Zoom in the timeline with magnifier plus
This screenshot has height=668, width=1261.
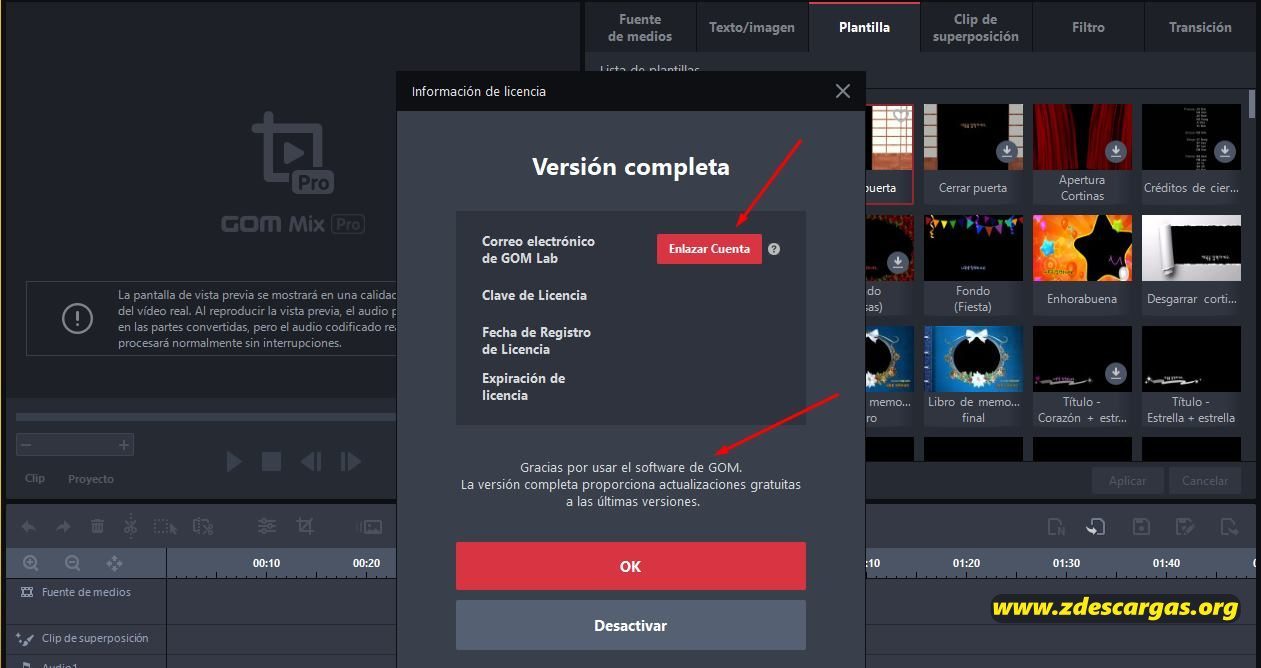(31, 563)
